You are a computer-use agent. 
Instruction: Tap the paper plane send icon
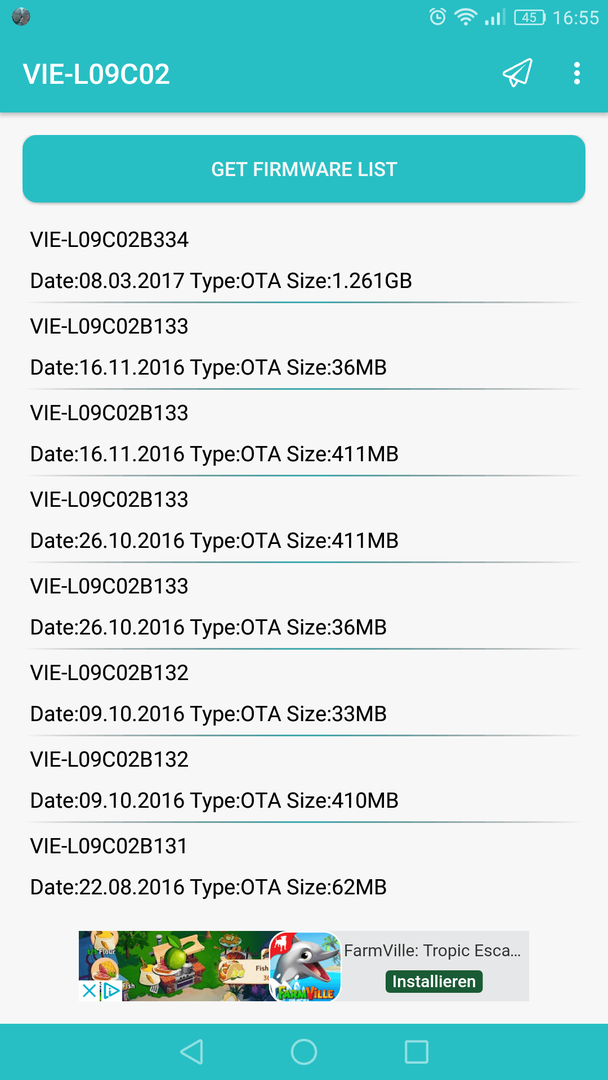click(x=517, y=73)
